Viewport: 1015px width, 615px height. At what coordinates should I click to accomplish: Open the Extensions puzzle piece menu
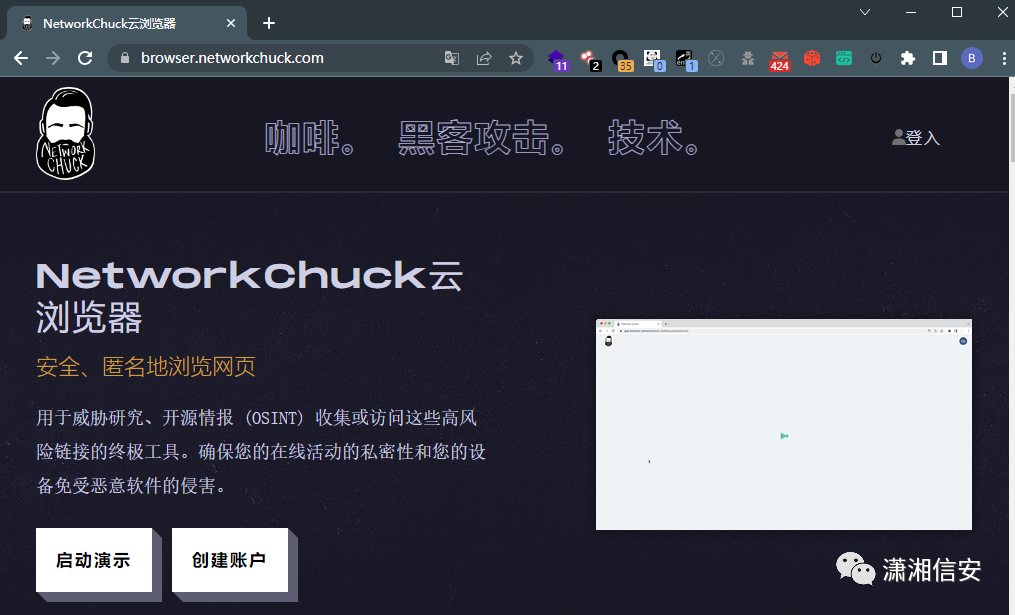click(908, 58)
